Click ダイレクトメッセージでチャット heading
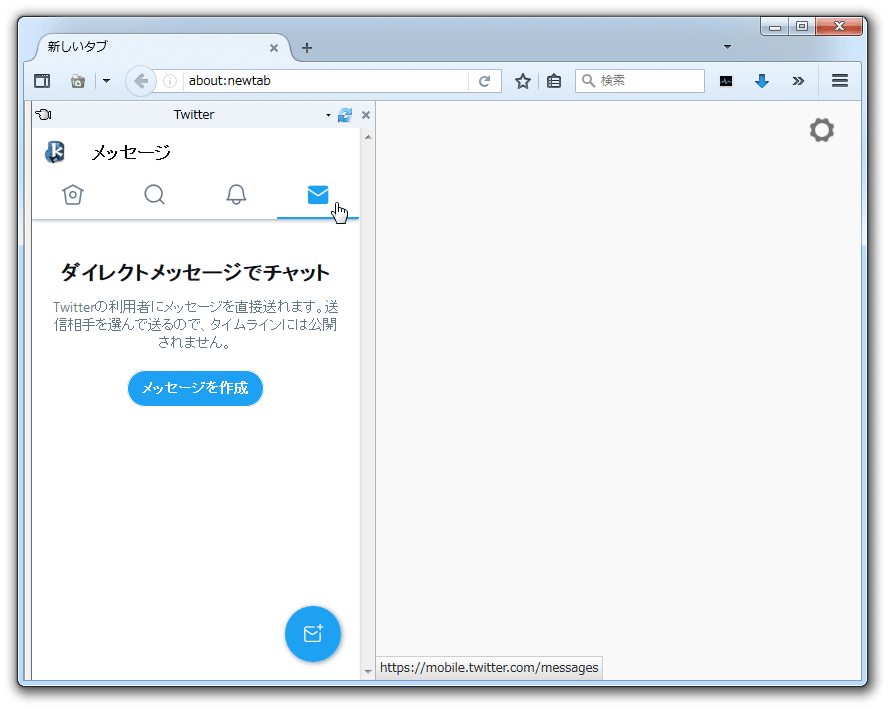889x709 pixels. tap(195, 273)
